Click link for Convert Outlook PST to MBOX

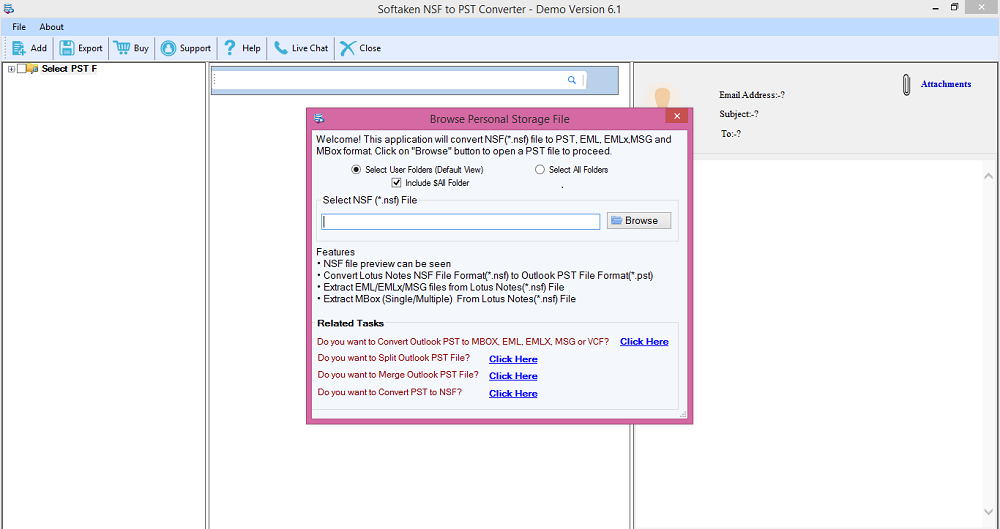coord(644,341)
